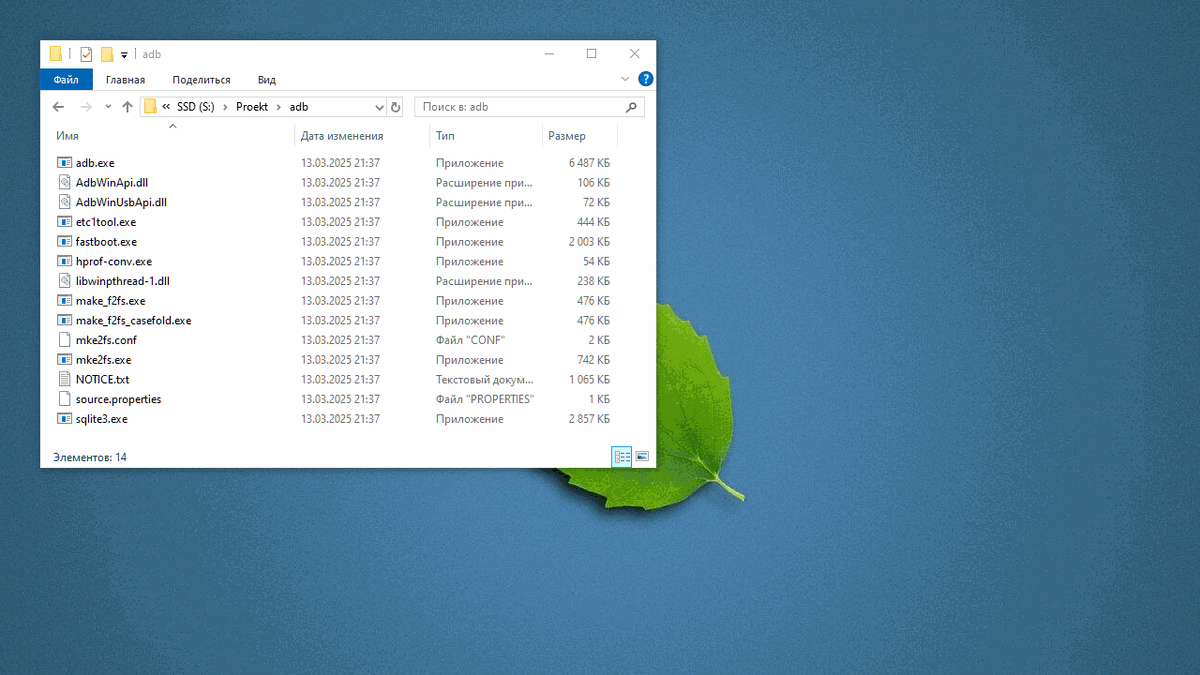Select the source.properties file icon
Screen dimensions: 1200x675
[x=65, y=399]
